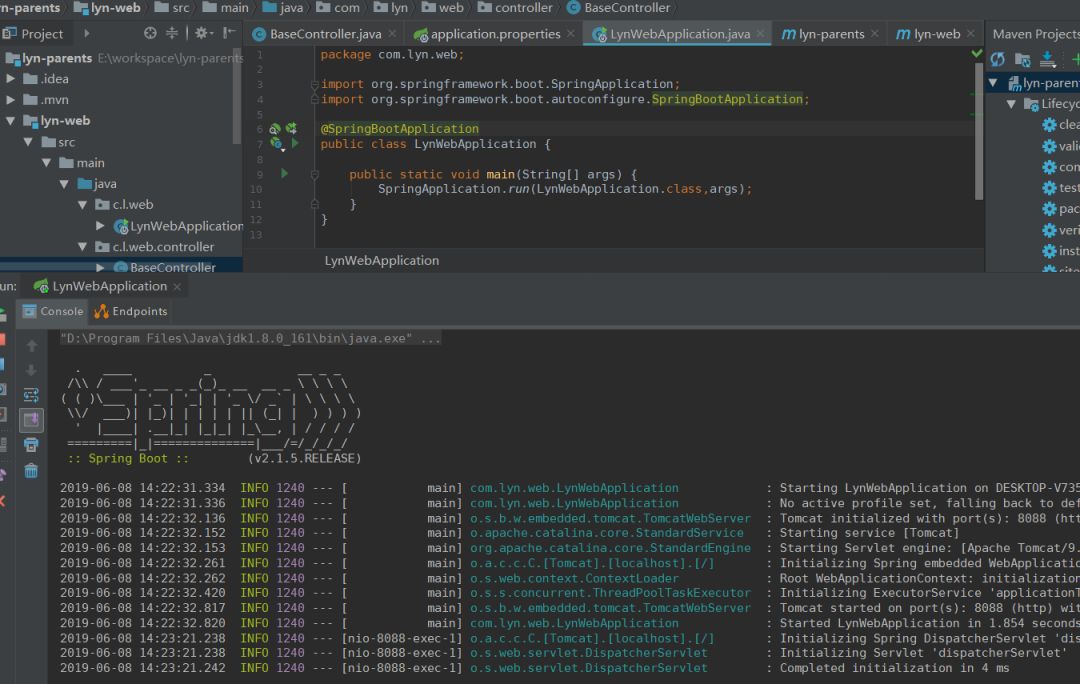Click the Maven reimport refresh icon

click(x=997, y=60)
